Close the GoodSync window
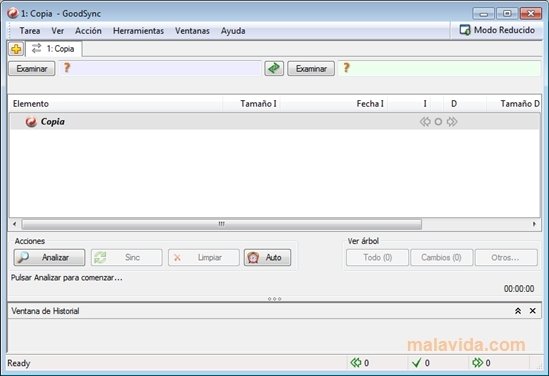 point(530,14)
